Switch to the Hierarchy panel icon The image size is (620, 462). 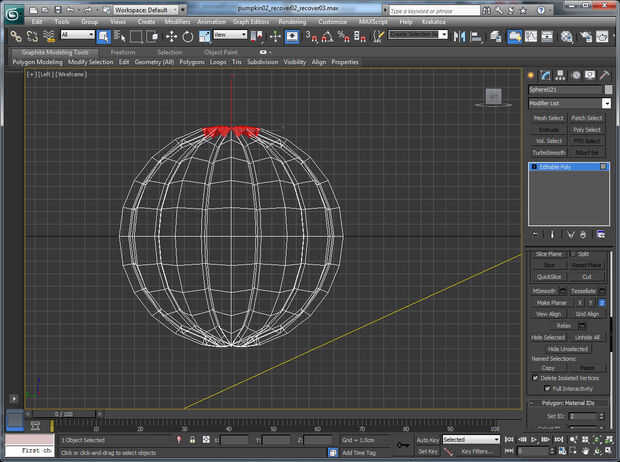561,75
